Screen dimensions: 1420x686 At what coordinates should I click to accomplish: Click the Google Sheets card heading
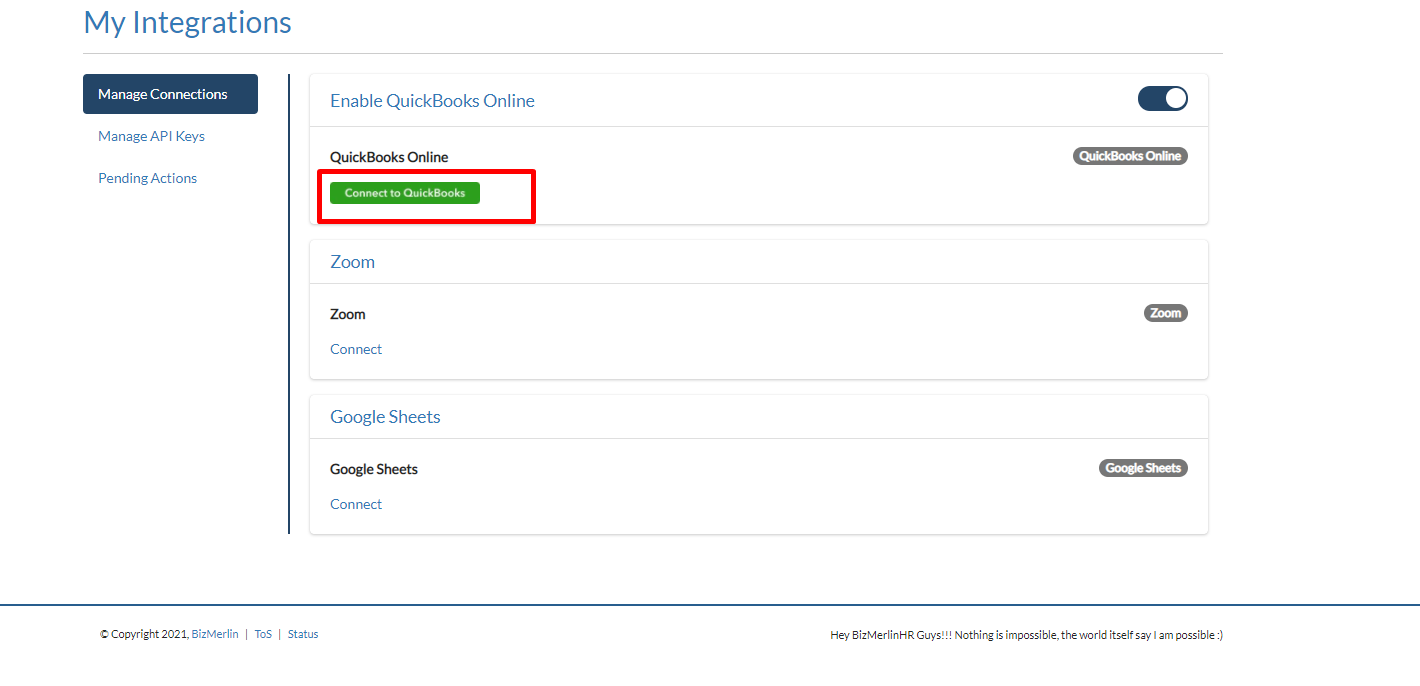pos(385,417)
